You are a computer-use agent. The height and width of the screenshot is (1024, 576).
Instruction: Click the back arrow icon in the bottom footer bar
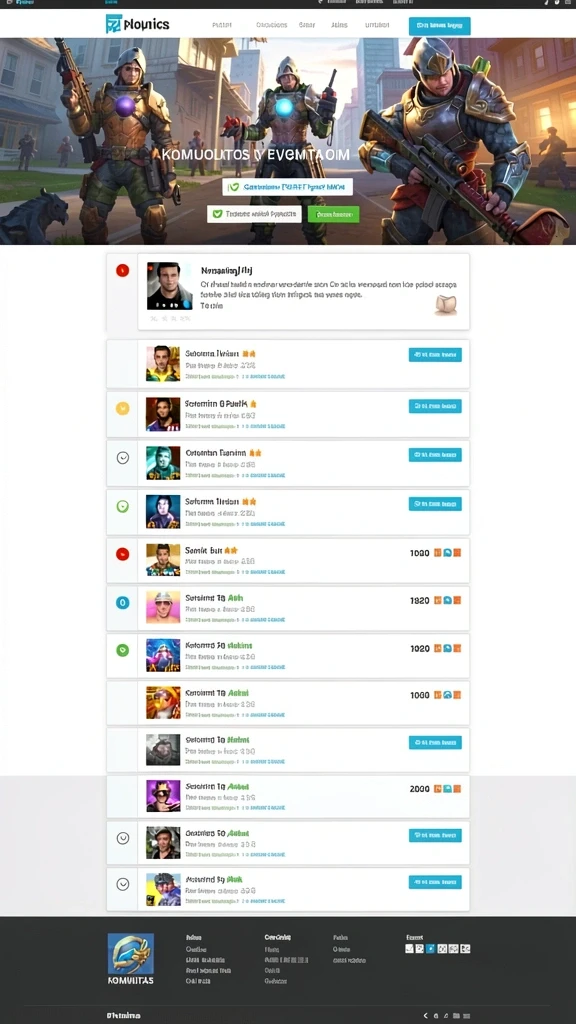point(426,1016)
